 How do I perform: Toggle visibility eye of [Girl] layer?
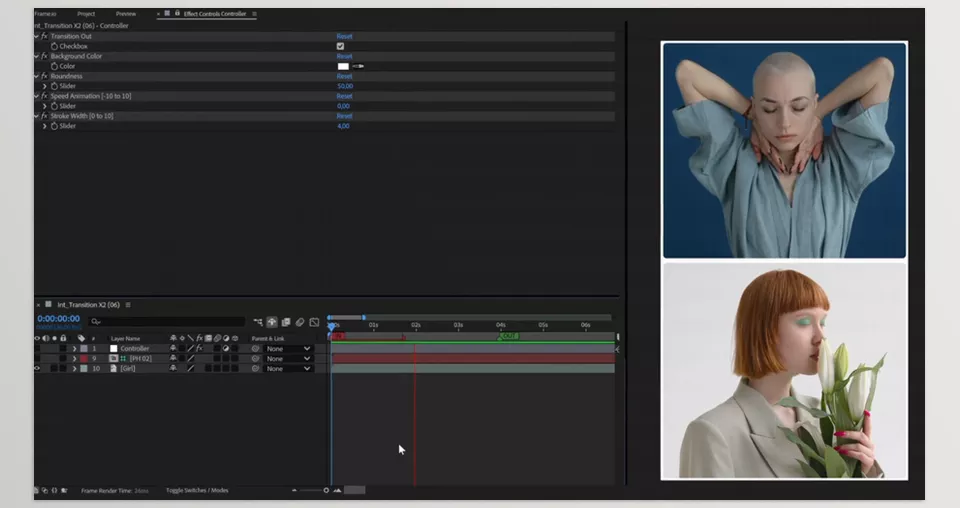37,368
